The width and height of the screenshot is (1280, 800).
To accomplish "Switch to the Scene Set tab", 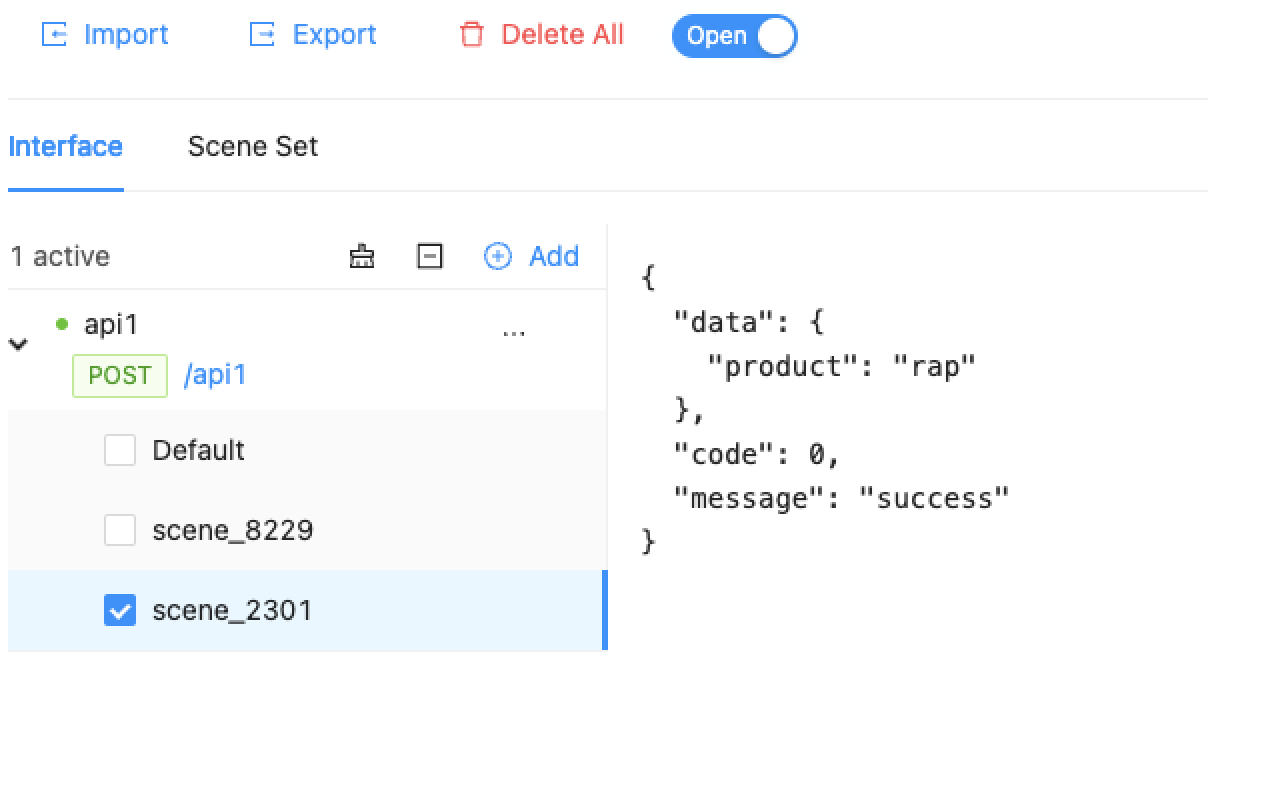I will point(252,146).
